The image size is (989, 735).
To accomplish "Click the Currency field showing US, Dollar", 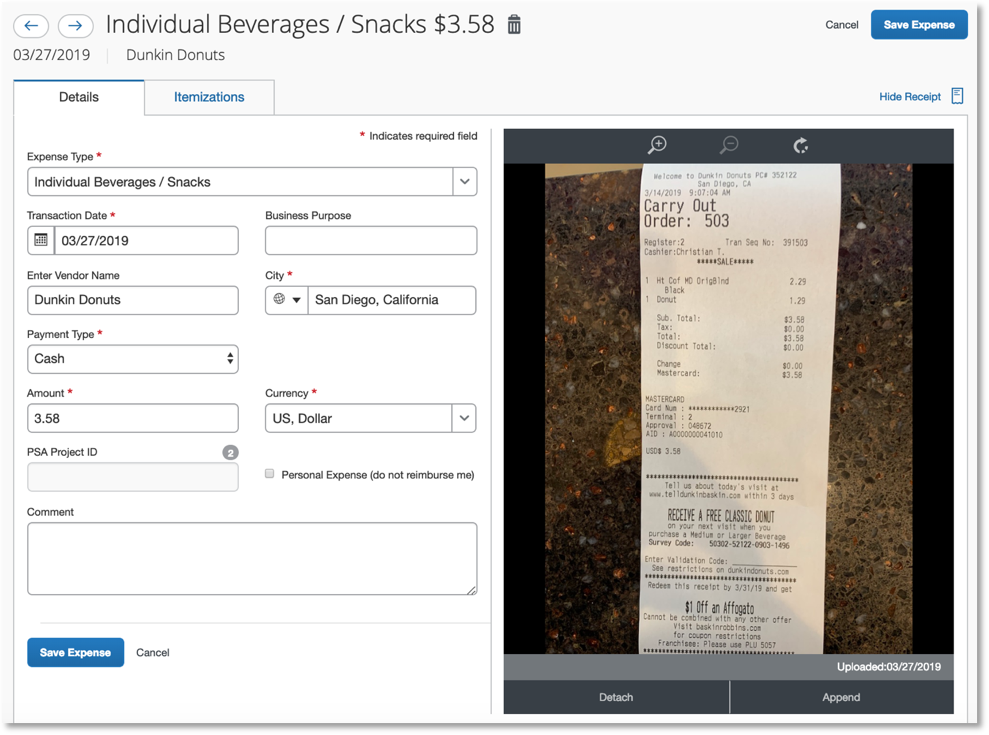I will 358,418.
